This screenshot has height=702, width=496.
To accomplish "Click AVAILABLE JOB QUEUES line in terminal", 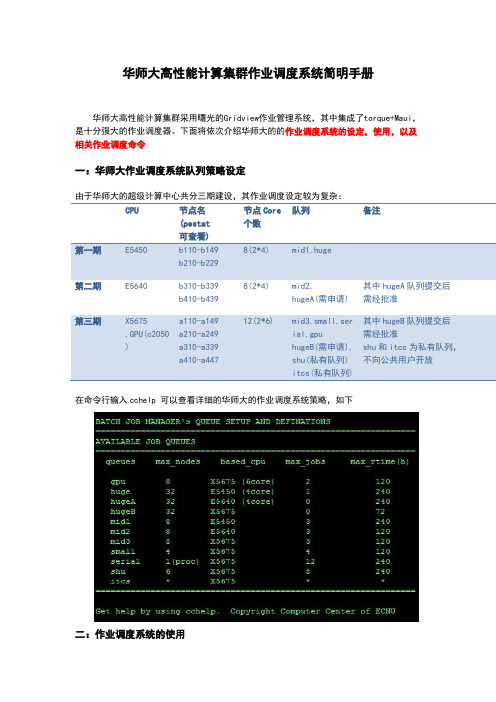I will [145, 441].
